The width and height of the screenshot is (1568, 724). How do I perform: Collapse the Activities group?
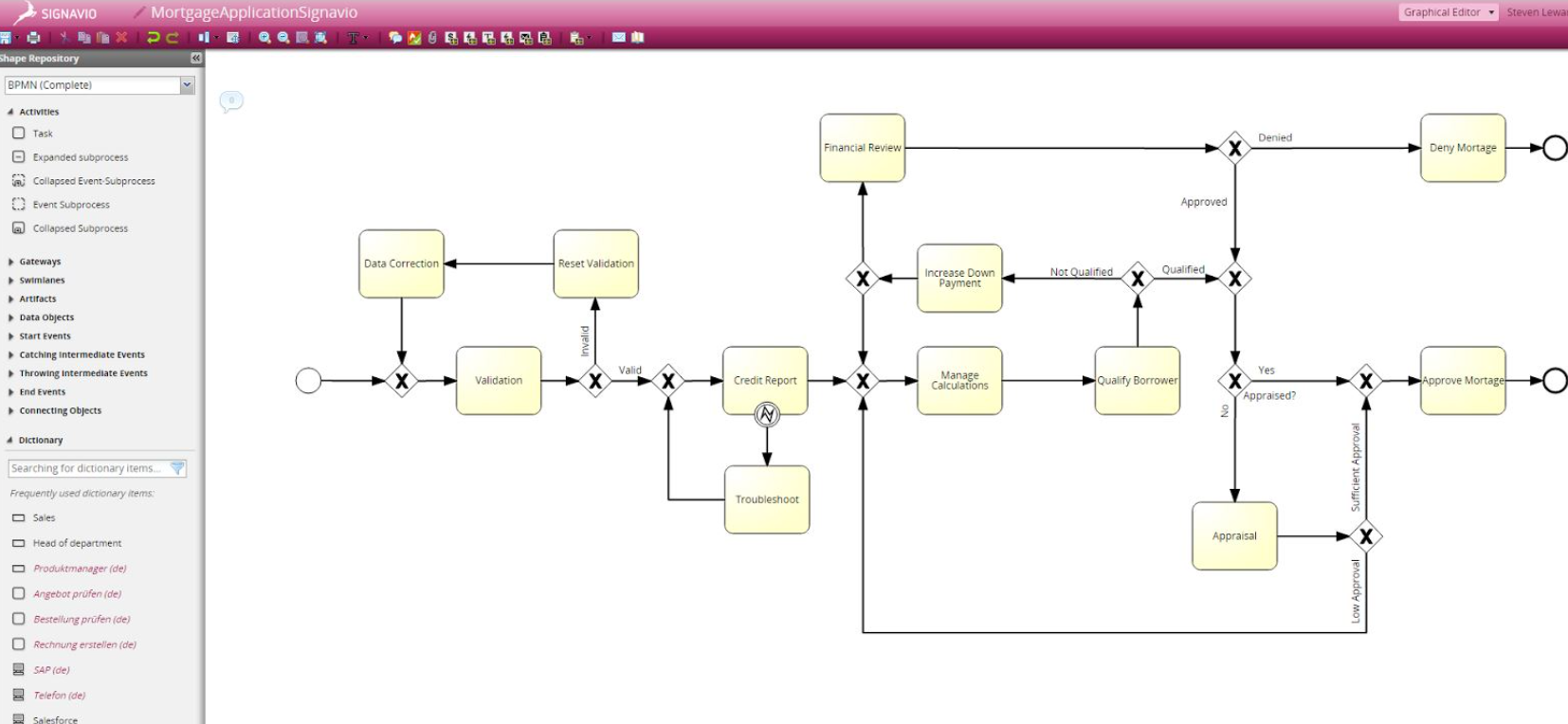10,112
